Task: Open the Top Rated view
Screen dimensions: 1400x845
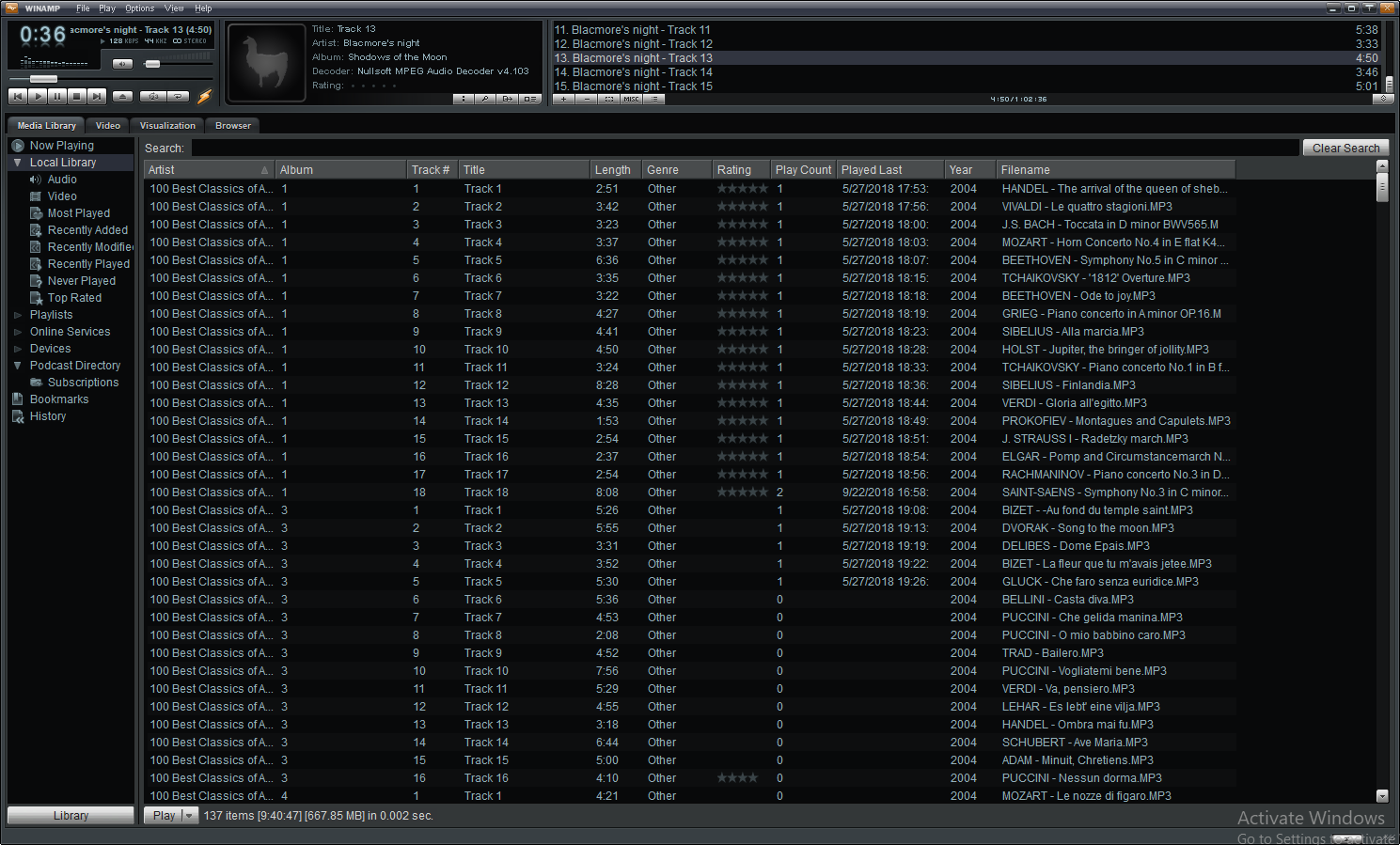Action: pyautogui.click(x=74, y=298)
